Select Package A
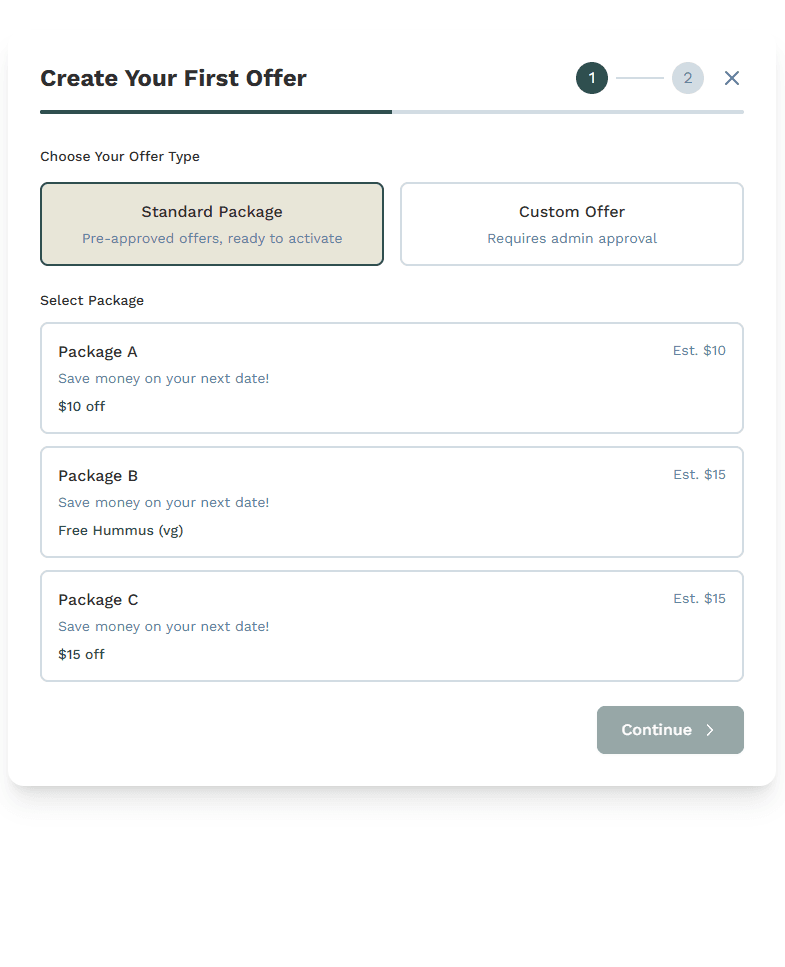This screenshot has width=785, height=967. coord(392,378)
